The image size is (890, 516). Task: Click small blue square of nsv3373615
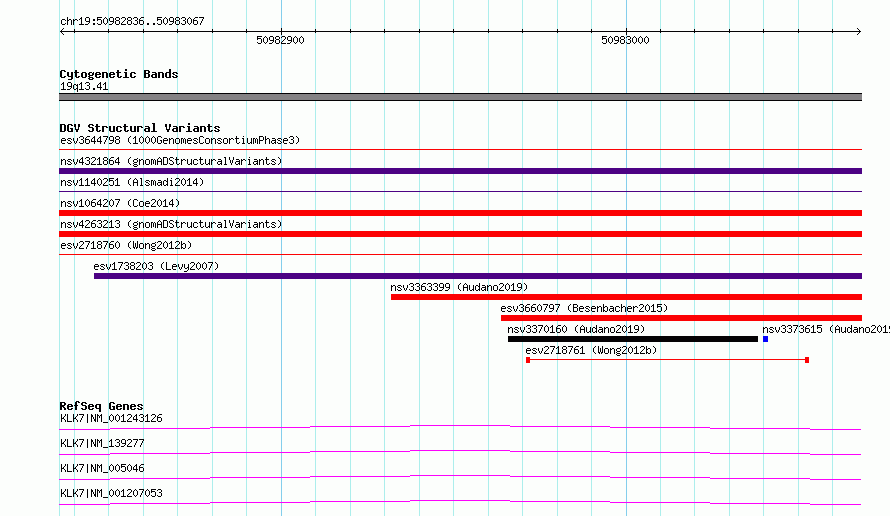tap(766, 339)
